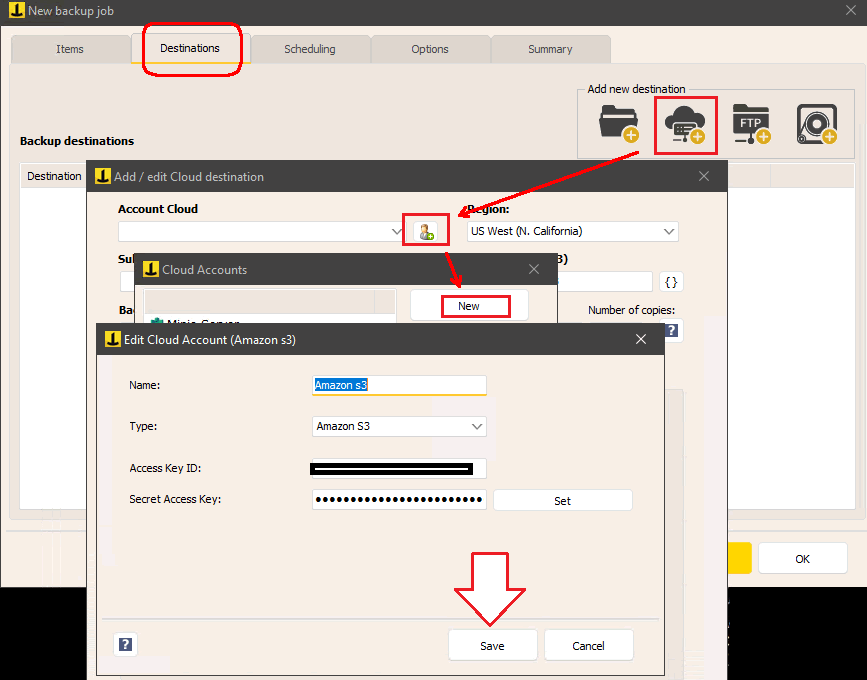Close the Cloud Accounts window
This screenshot has width=867, height=680.
(x=534, y=269)
